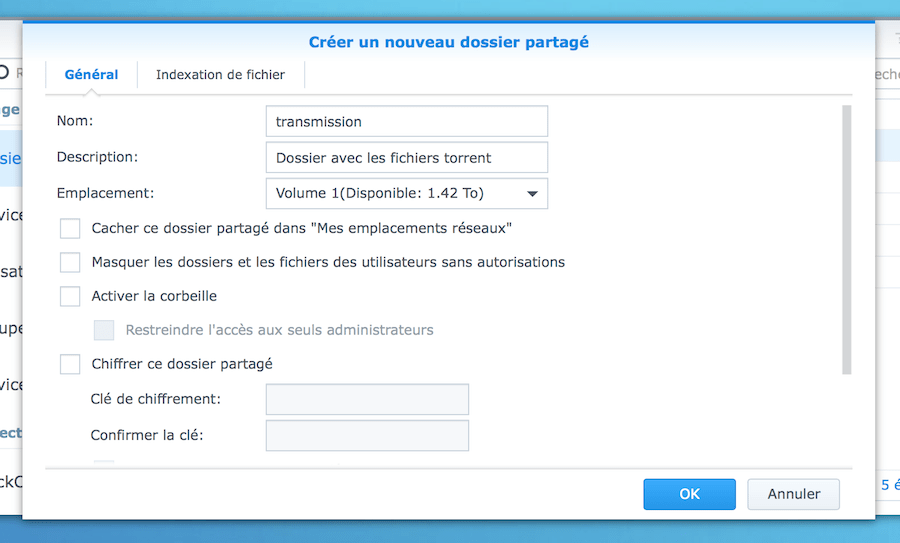Enable Chiffrer ce dossier partagé checkbox

pos(70,365)
